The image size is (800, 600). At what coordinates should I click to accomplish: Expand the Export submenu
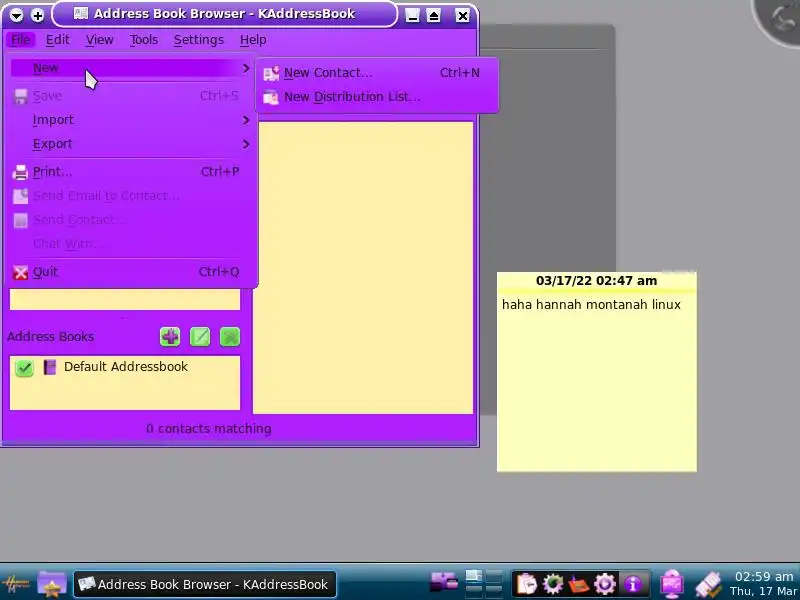pos(132,144)
